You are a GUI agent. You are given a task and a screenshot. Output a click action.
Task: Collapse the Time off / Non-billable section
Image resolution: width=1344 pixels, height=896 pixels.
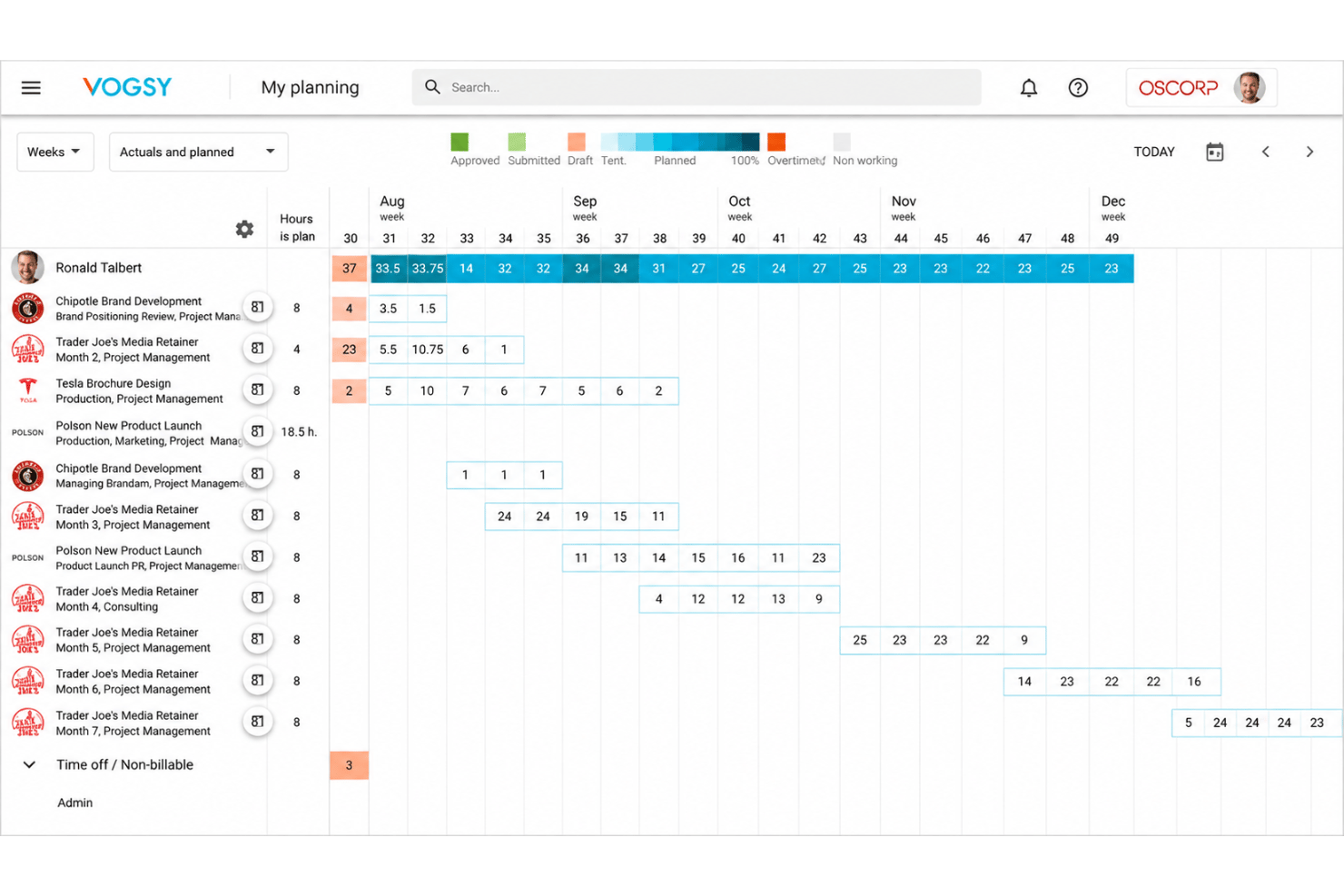pos(29,764)
